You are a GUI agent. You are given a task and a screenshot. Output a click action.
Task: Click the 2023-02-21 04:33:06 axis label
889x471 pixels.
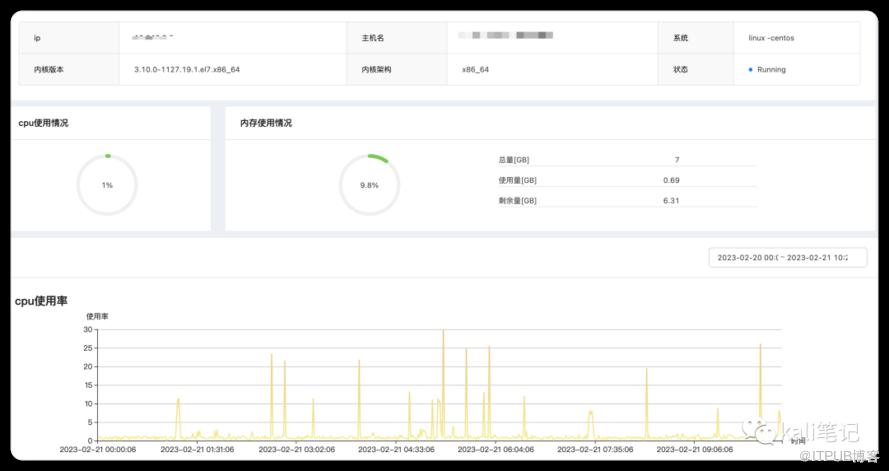tap(396, 450)
